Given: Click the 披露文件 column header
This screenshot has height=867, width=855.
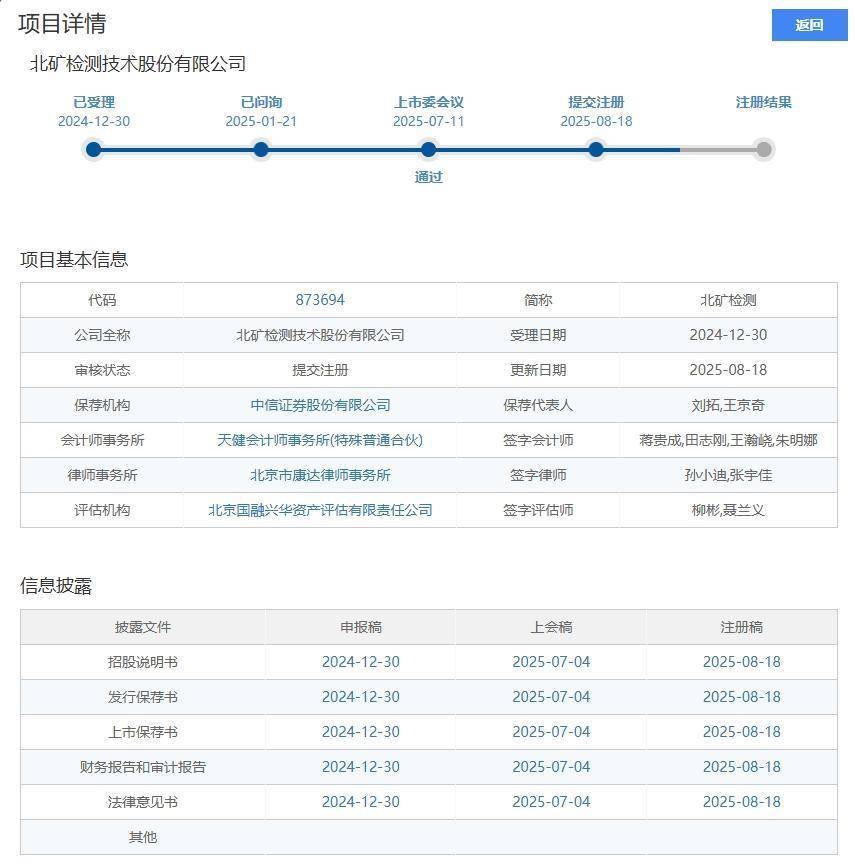Looking at the screenshot, I should coord(143,627).
